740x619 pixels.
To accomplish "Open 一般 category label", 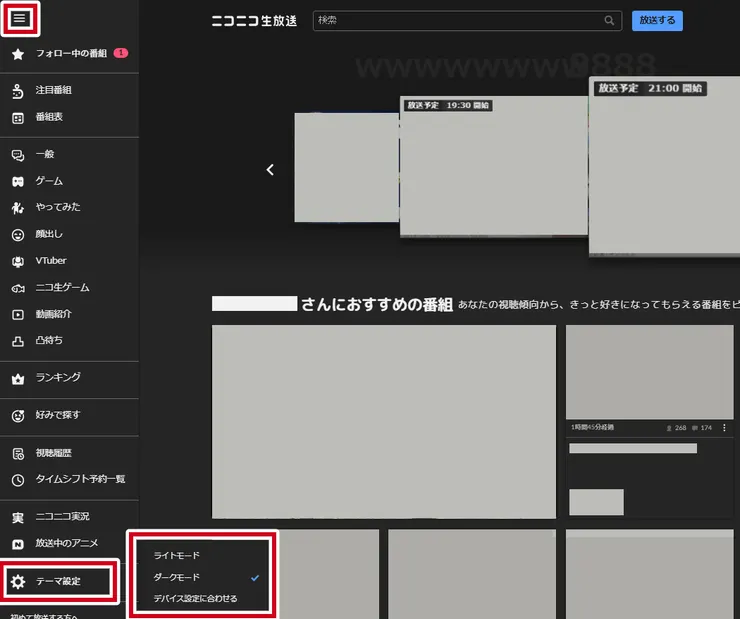I will [45, 154].
